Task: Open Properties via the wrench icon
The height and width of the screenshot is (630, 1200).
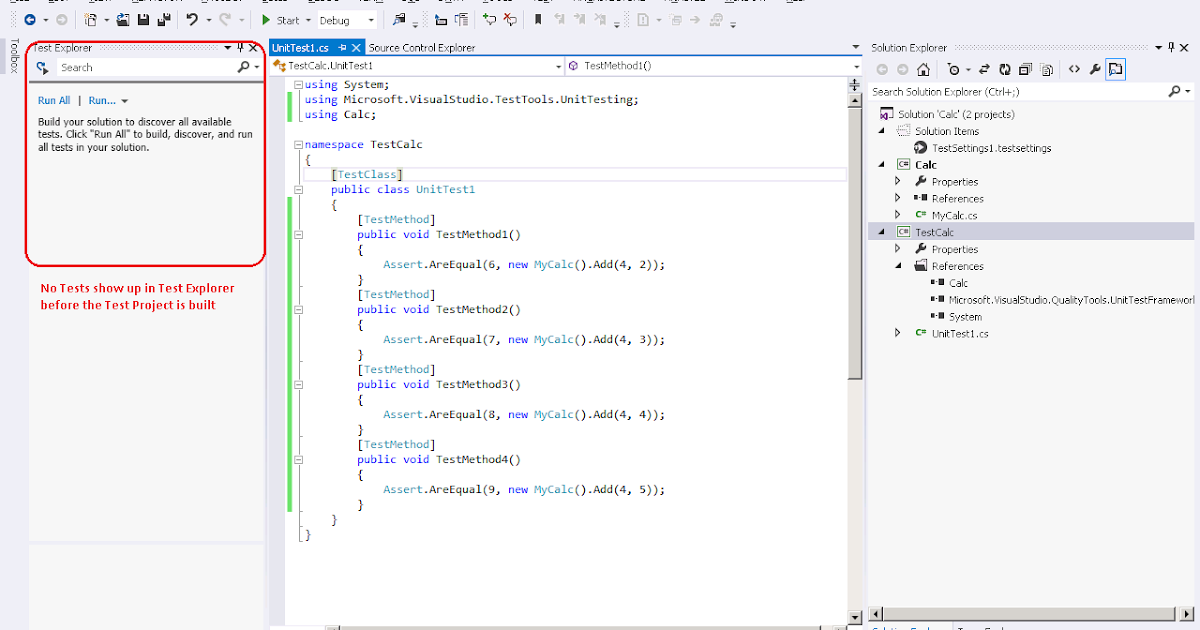Action: coord(1095,69)
